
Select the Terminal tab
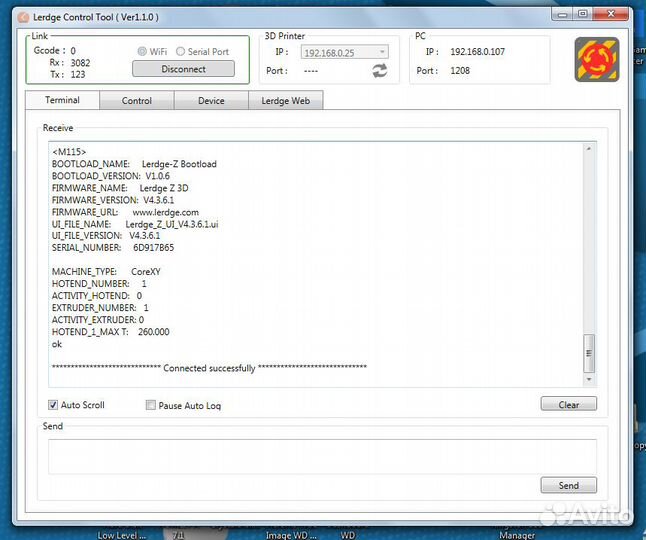tap(62, 100)
